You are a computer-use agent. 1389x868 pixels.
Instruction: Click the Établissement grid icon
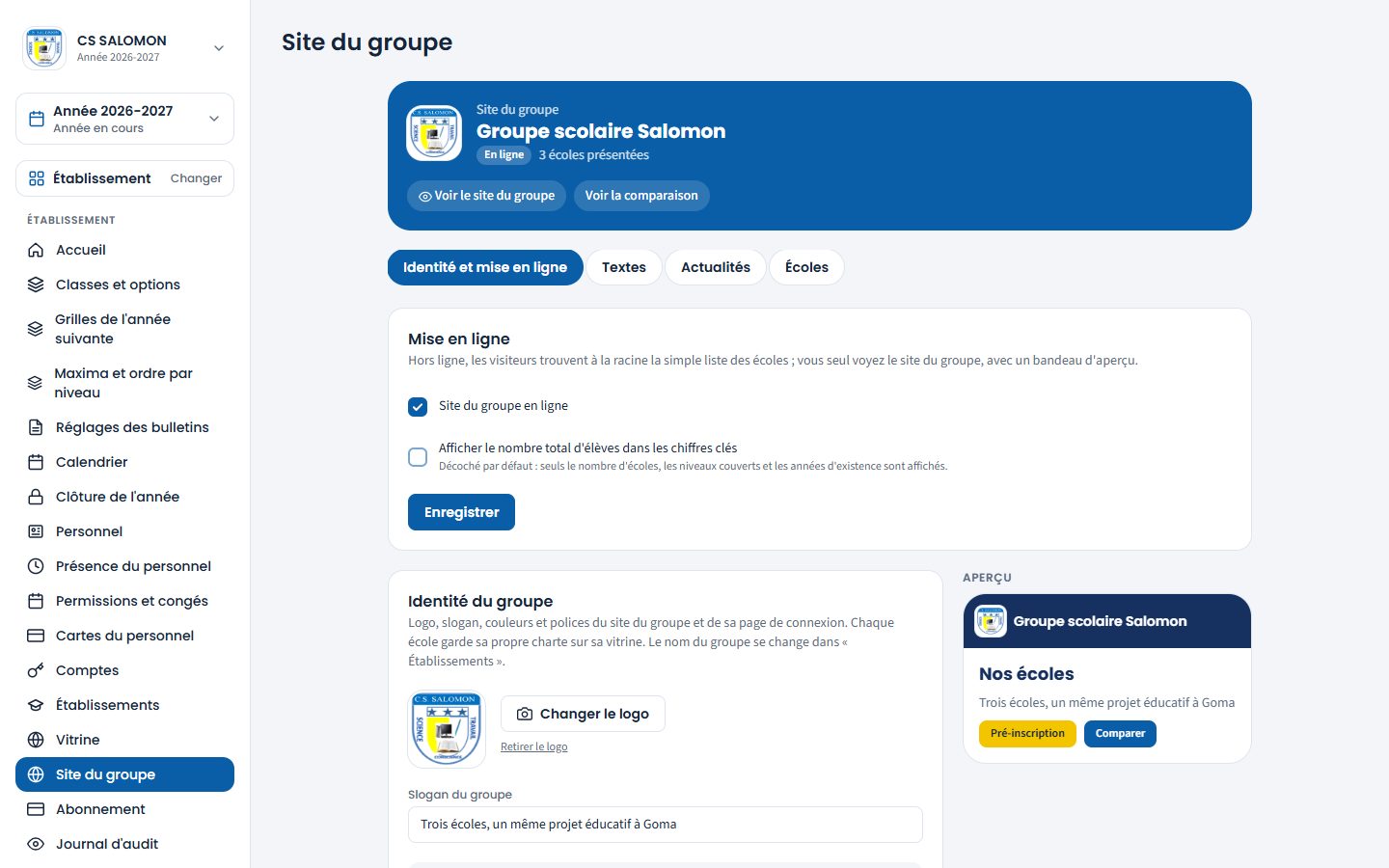pyautogui.click(x=37, y=178)
